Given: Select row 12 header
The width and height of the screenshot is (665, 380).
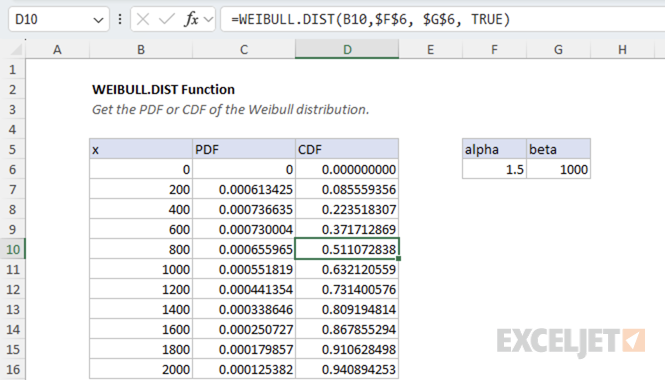Looking at the screenshot, I should coord(13,289).
